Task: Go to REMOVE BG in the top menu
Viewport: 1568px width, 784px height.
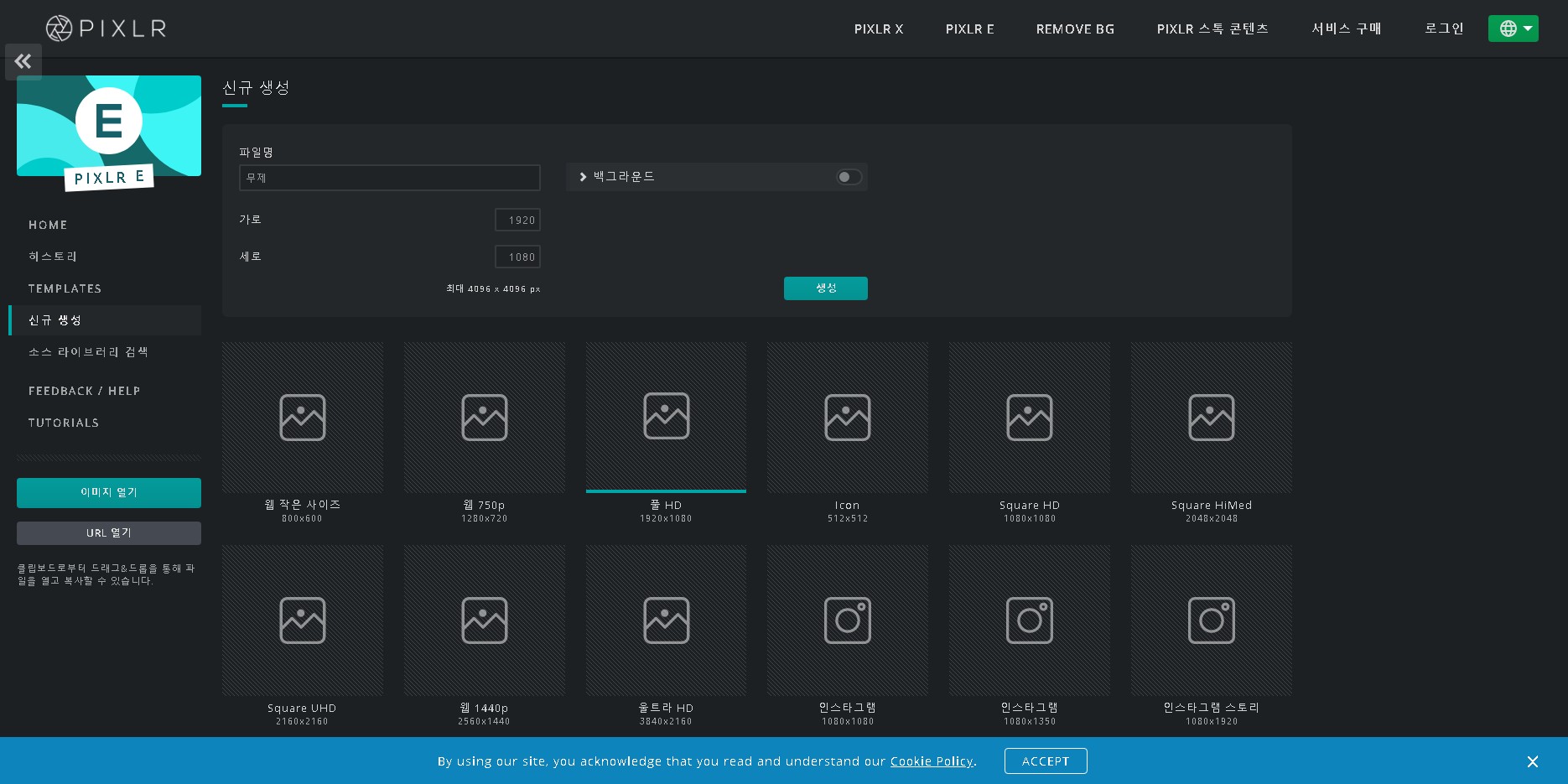Action: [1075, 29]
